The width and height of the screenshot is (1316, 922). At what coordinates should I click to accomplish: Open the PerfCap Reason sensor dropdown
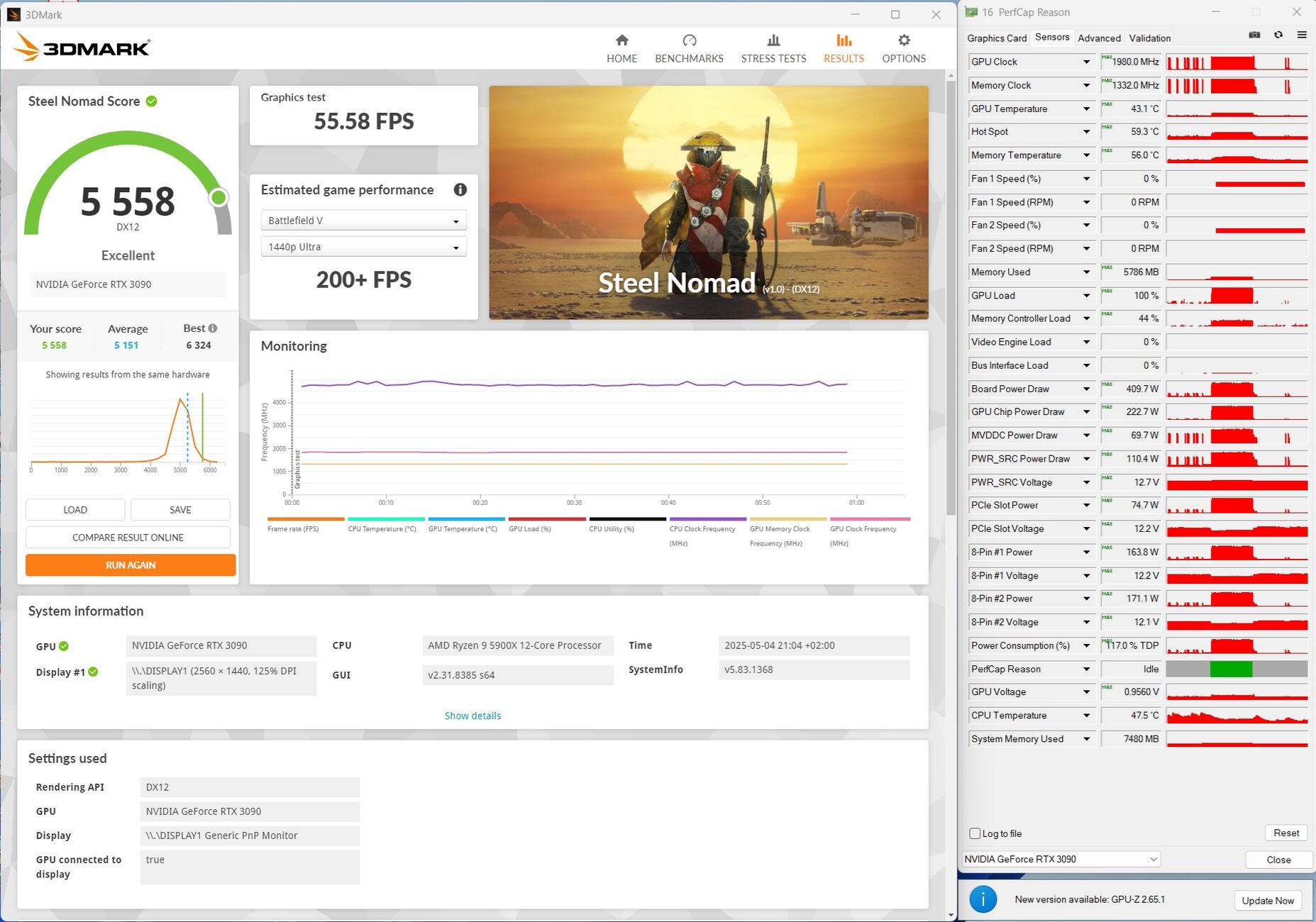[1086, 669]
